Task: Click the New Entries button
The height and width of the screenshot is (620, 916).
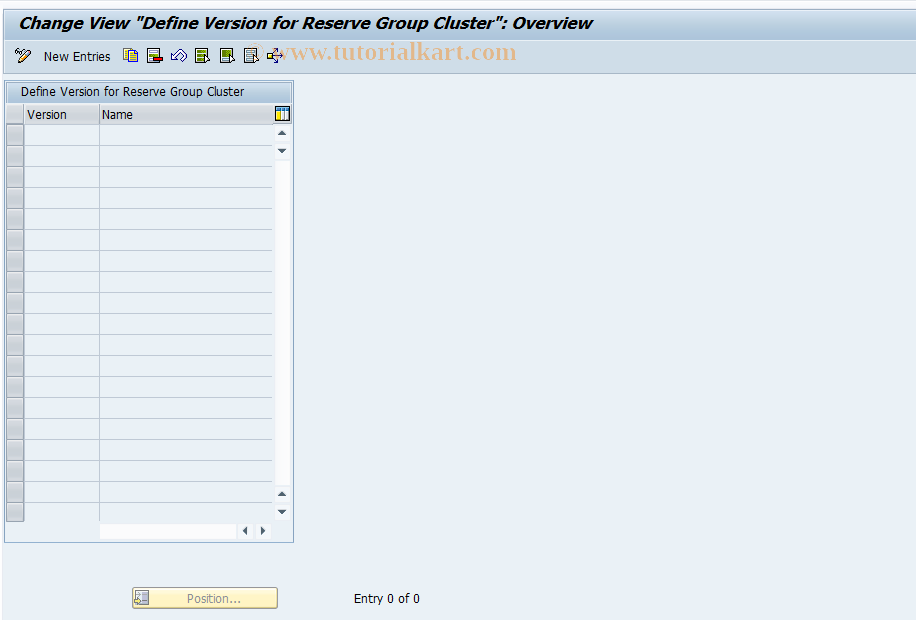Action: click(x=77, y=57)
